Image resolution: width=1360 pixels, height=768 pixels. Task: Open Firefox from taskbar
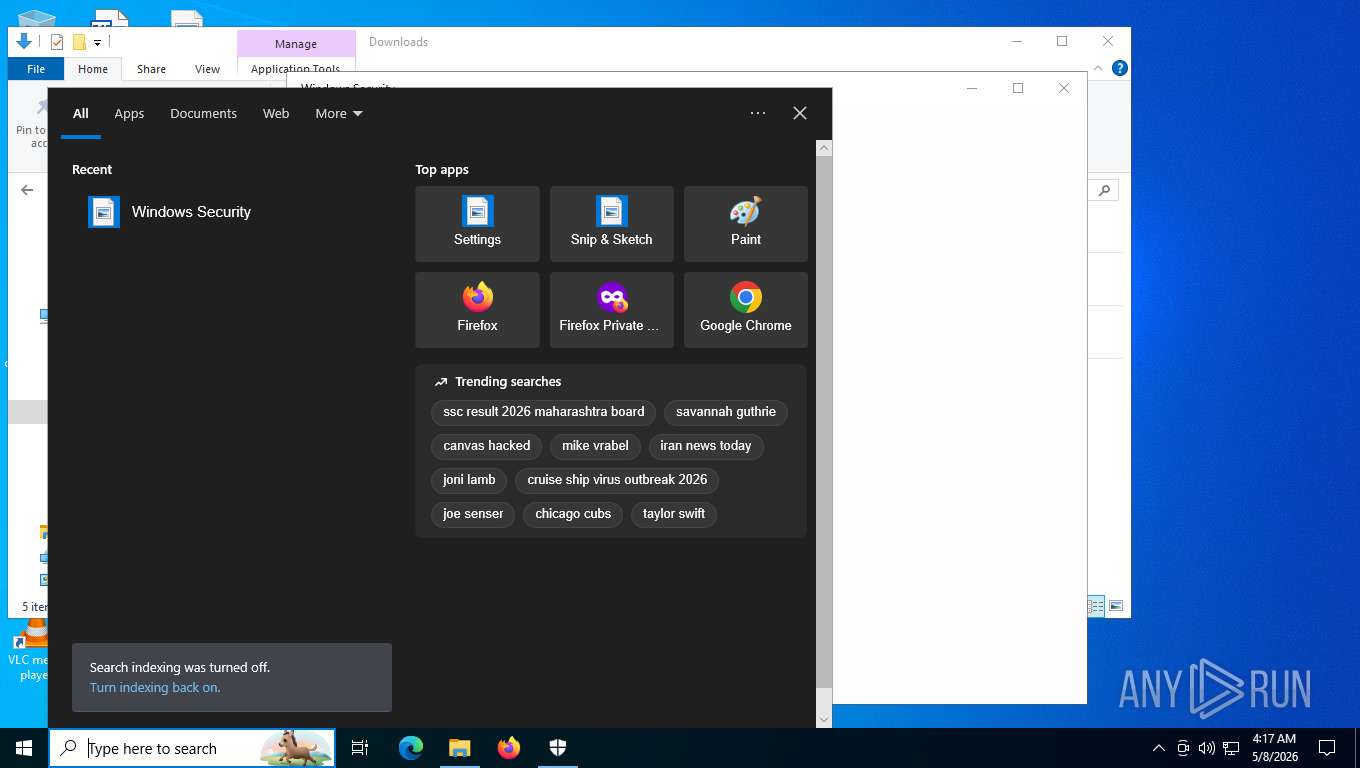(x=509, y=748)
